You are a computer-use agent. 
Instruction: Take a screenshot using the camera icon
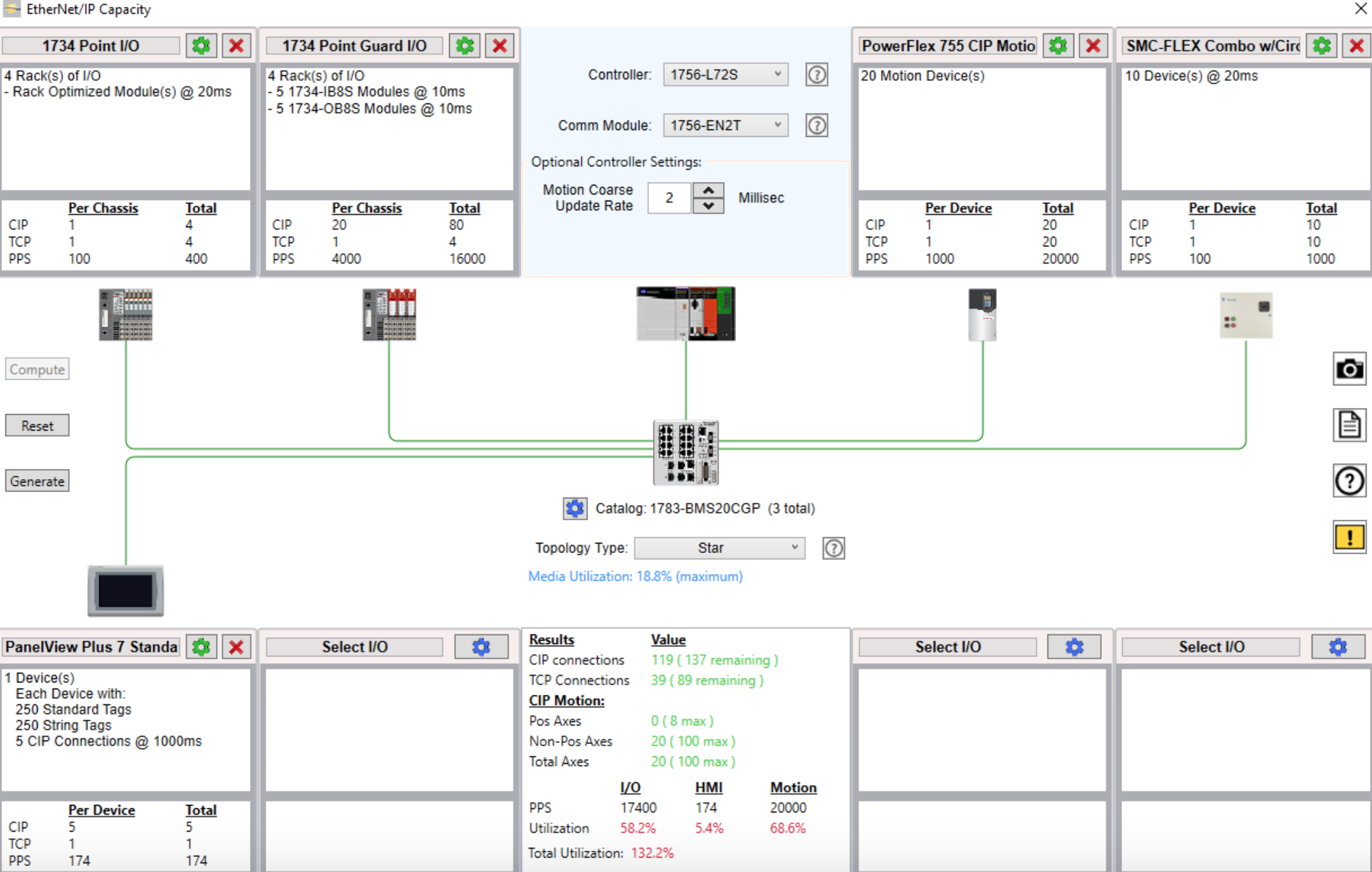(x=1348, y=369)
